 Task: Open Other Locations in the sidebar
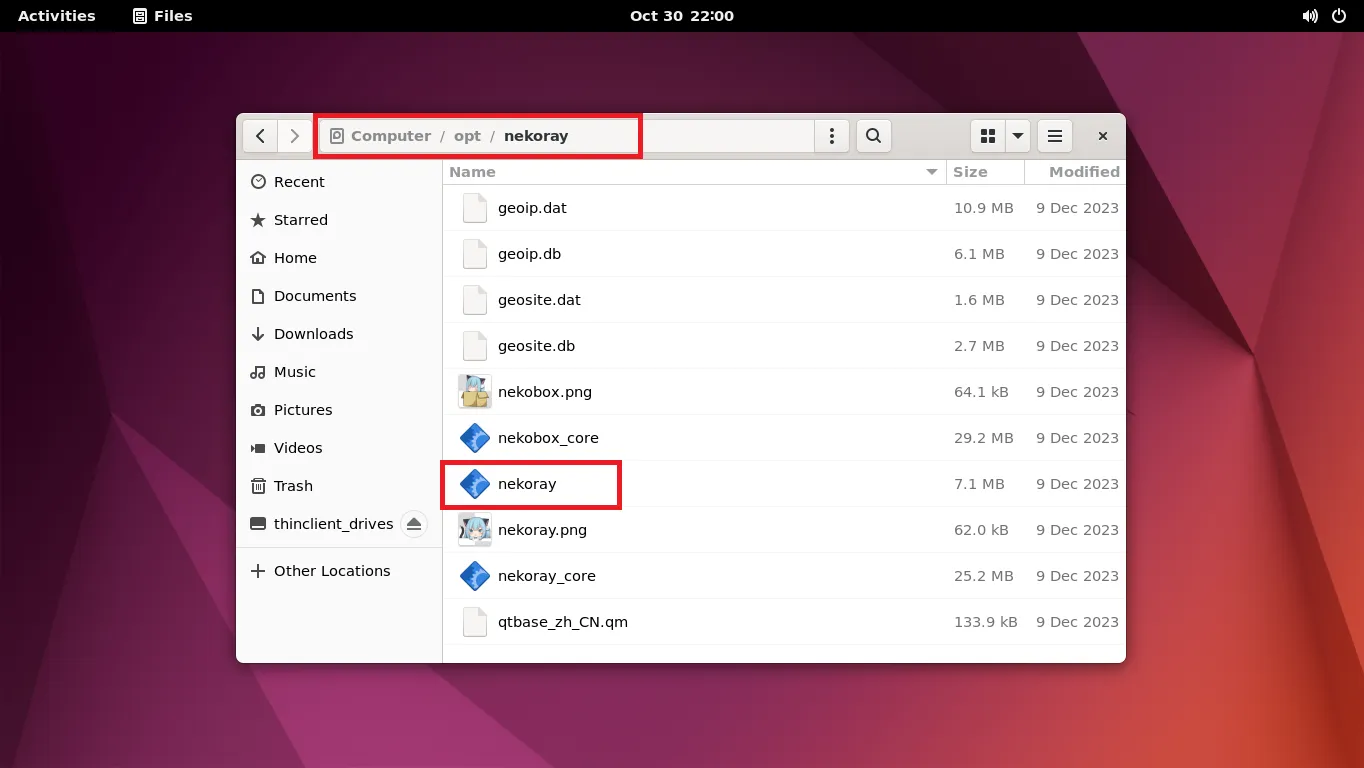339,571
